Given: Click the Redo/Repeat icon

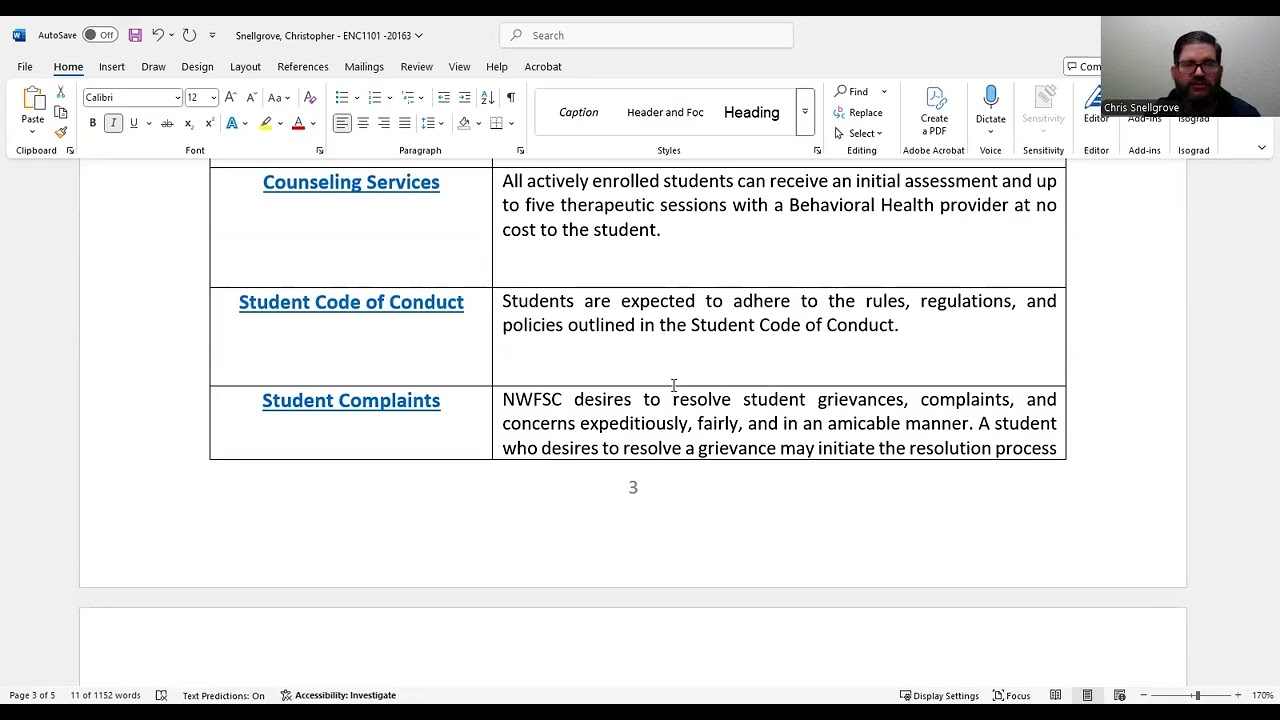Looking at the screenshot, I should tap(189, 35).
